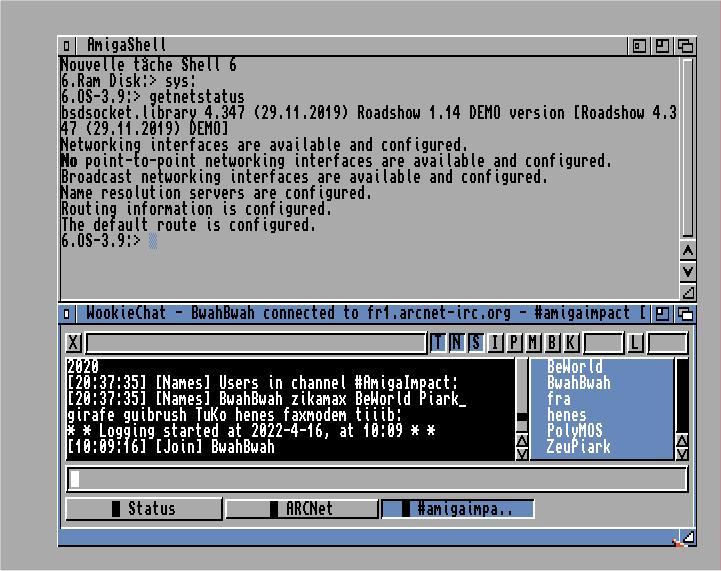Click the X button beside the topic field

click(74, 343)
